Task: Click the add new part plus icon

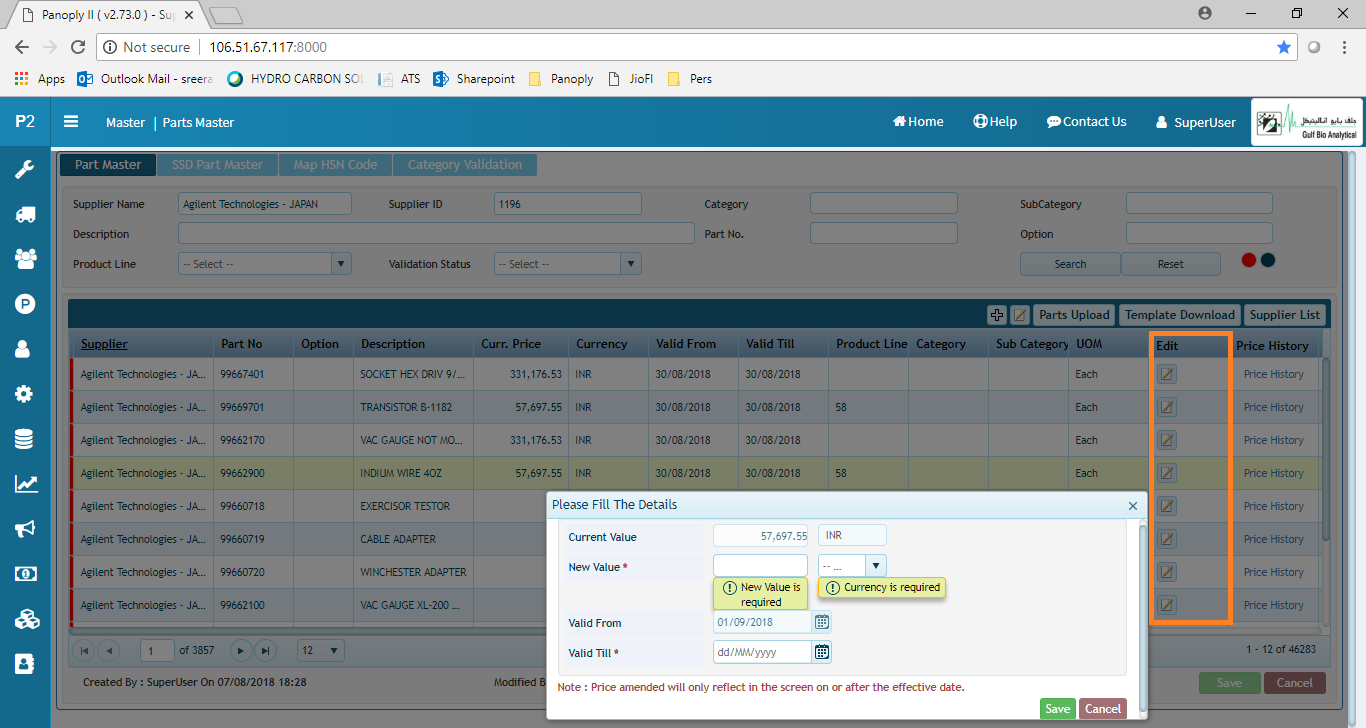Action: pyautogui.click(x=997, y=315)
